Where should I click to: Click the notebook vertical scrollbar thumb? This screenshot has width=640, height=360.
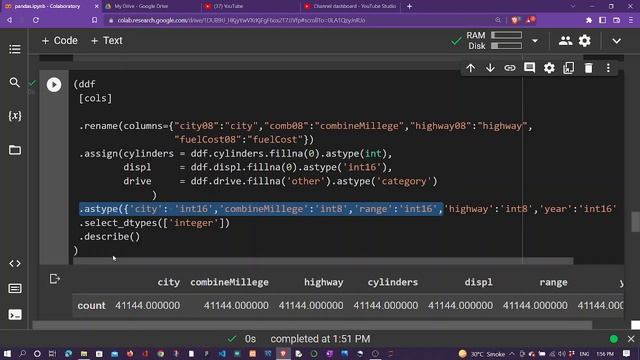pos(635,221)
